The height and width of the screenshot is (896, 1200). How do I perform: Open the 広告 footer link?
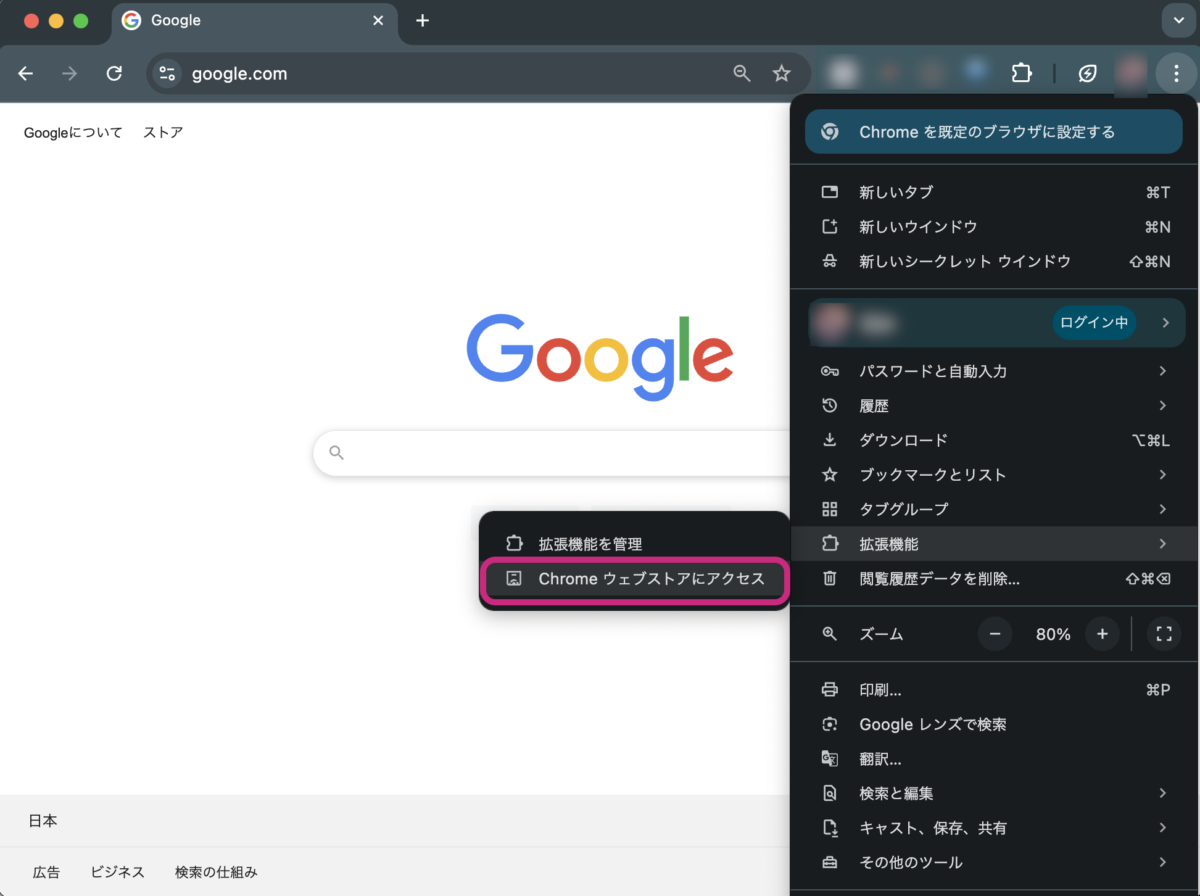pyautogui.click(x=46, y=872)
